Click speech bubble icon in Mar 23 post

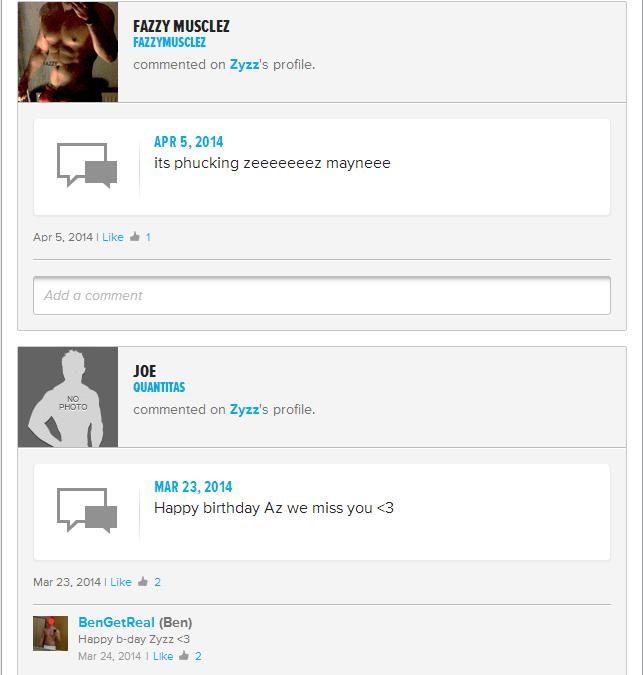point(87,510)
